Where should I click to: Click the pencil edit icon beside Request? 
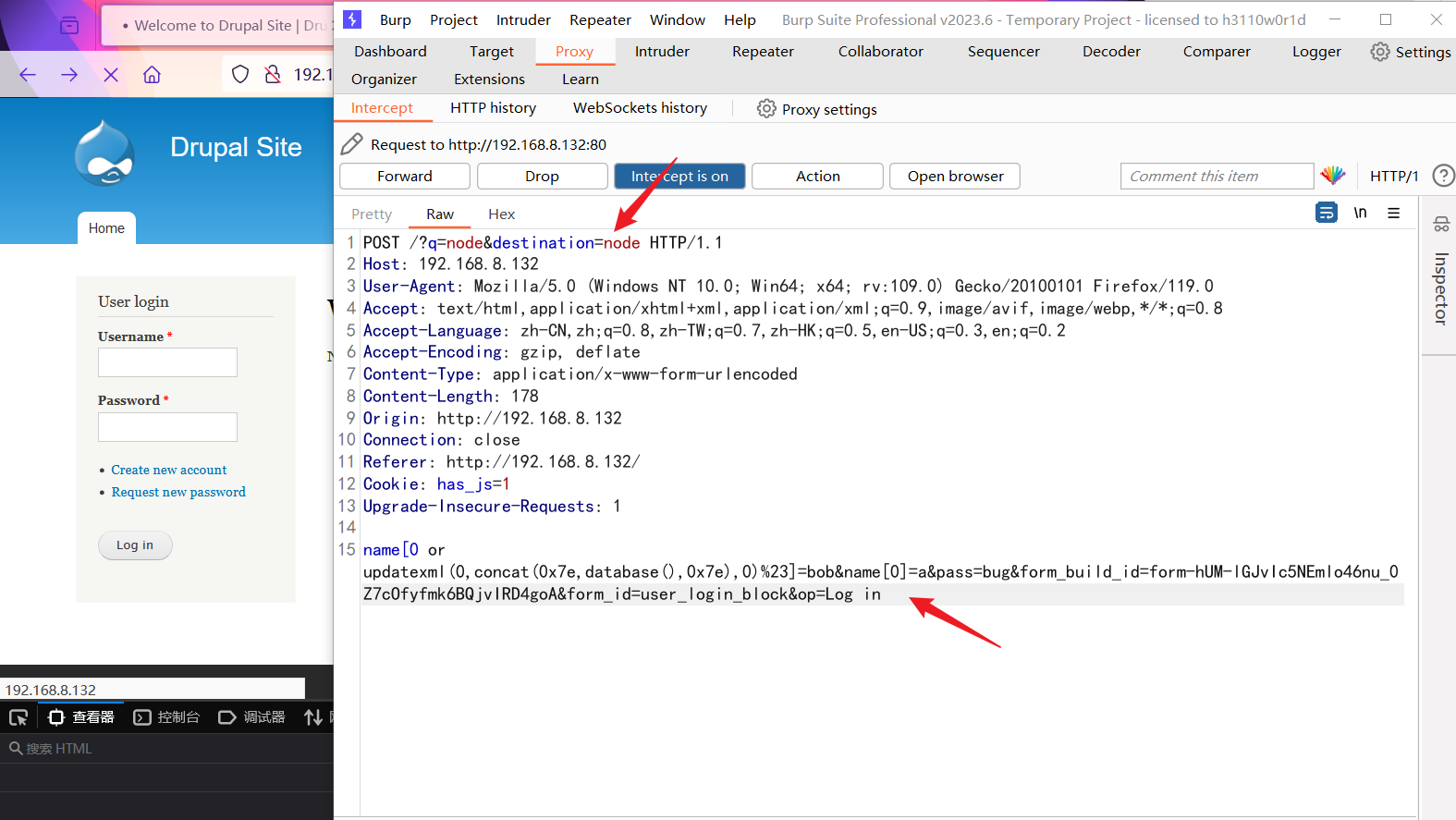[x=351, y=144]
